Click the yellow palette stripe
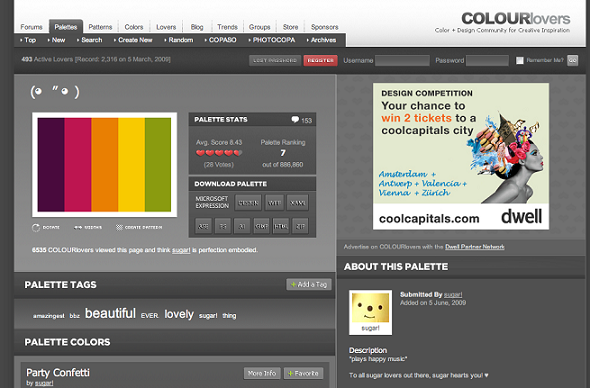The height and width of the screenshot is (388, 590). (131, 164)
